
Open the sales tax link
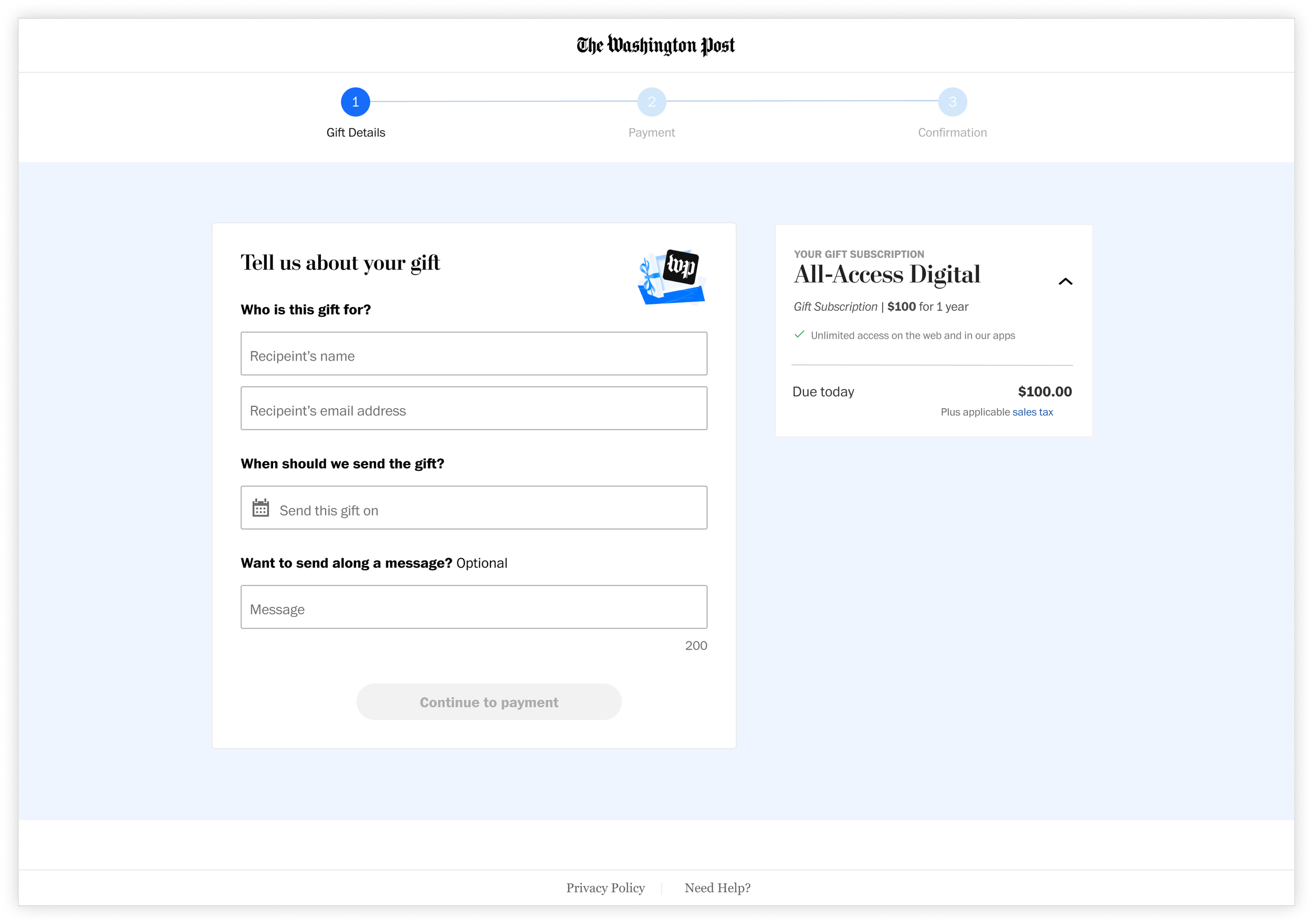(1033, 412)
